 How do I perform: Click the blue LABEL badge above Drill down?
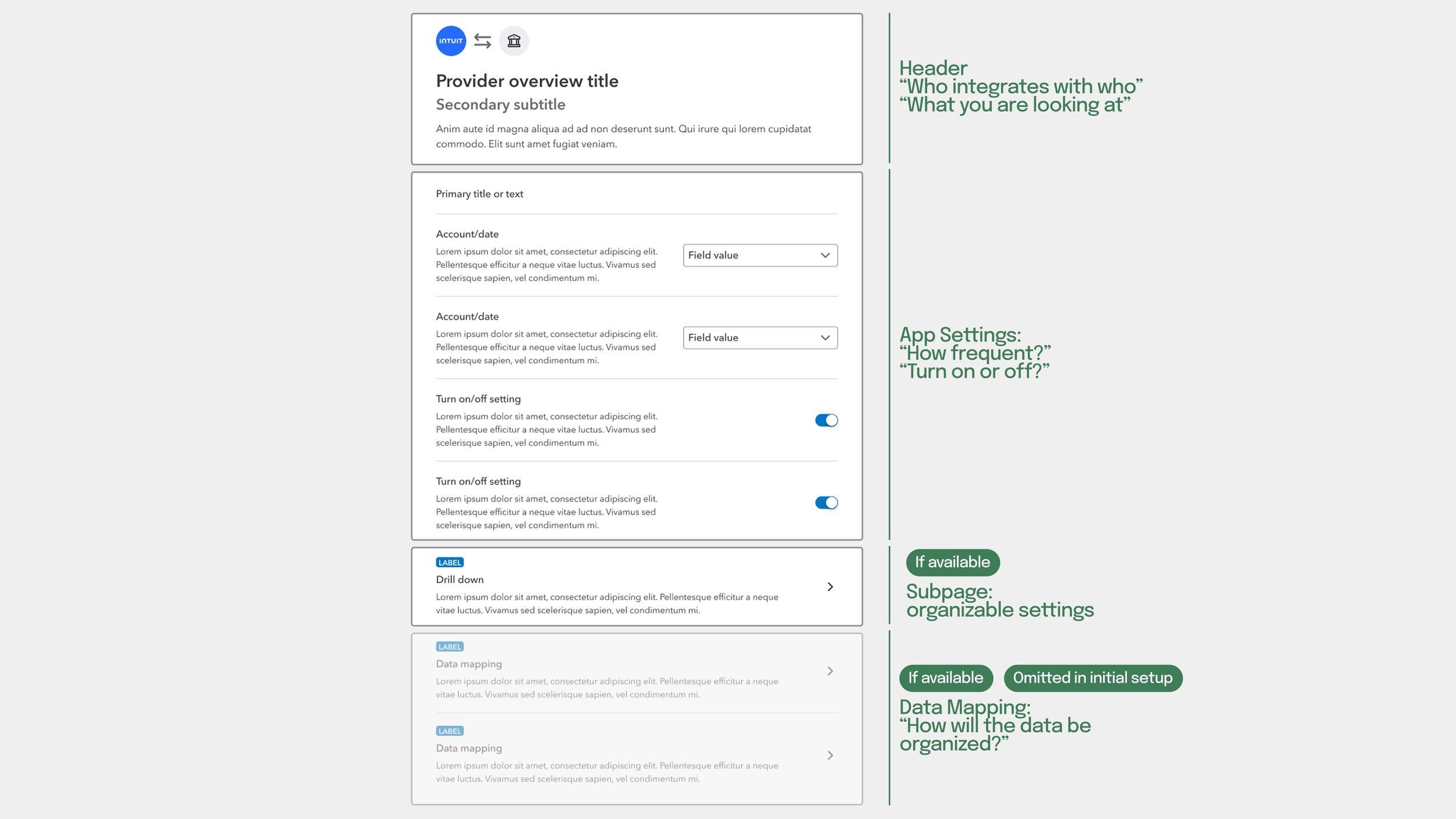point(450,562)
